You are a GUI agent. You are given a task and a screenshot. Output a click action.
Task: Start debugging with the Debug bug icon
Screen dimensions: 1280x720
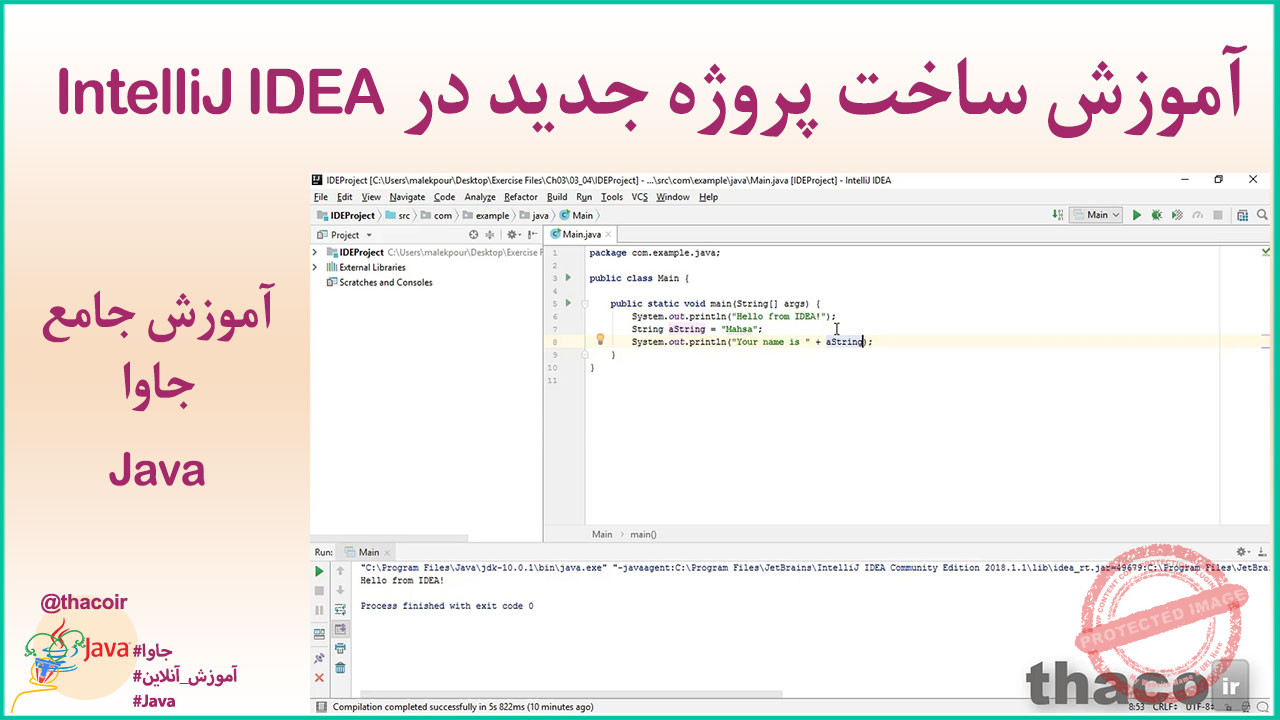pyautogui.click(x=1156, y=214)
